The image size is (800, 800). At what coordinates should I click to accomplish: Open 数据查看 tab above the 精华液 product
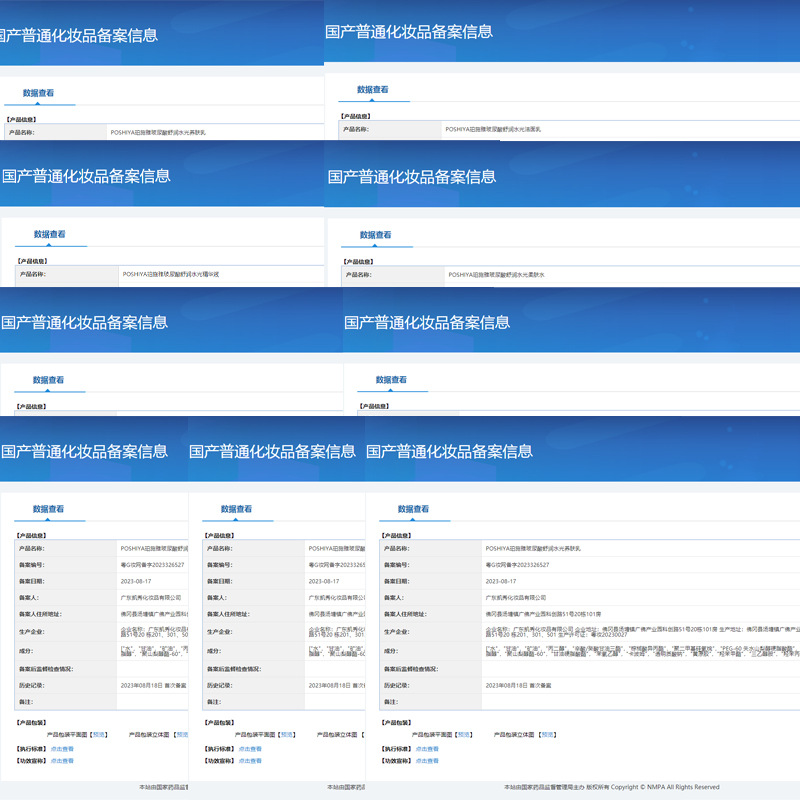(x=49, y=234)
